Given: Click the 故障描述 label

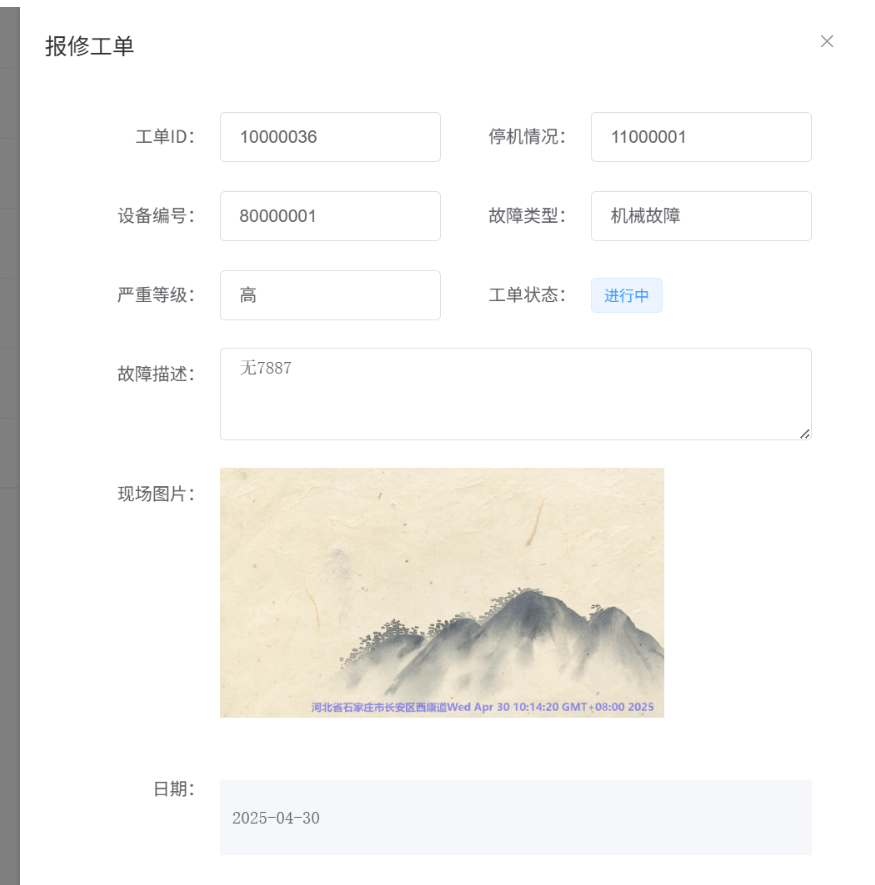Looking at the screenshot, I should pyautogui.click(x=156, y=374).
